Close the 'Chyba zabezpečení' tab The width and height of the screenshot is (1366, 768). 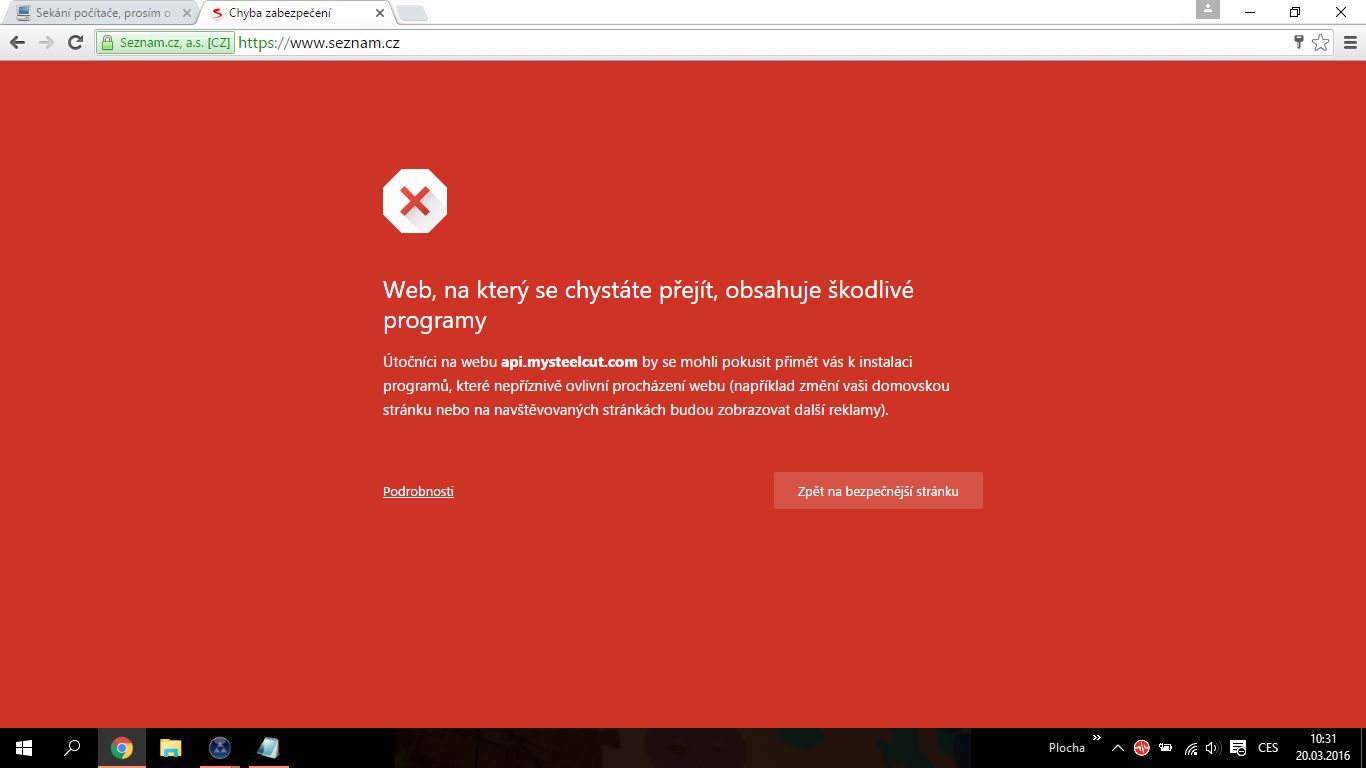point(379,13)
